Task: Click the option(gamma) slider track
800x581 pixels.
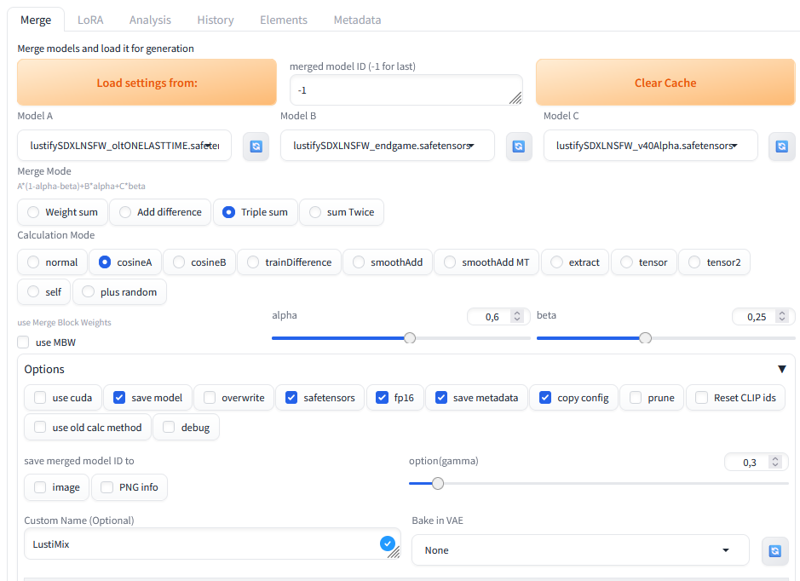Action: tap(600, 484)
